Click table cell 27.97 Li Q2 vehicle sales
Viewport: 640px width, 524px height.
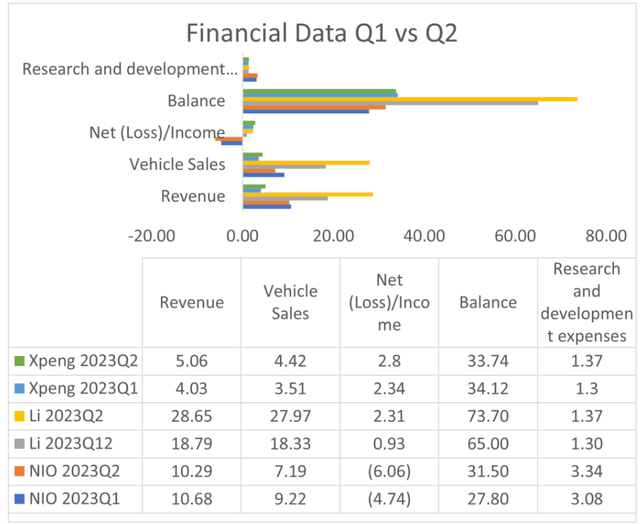291,416
